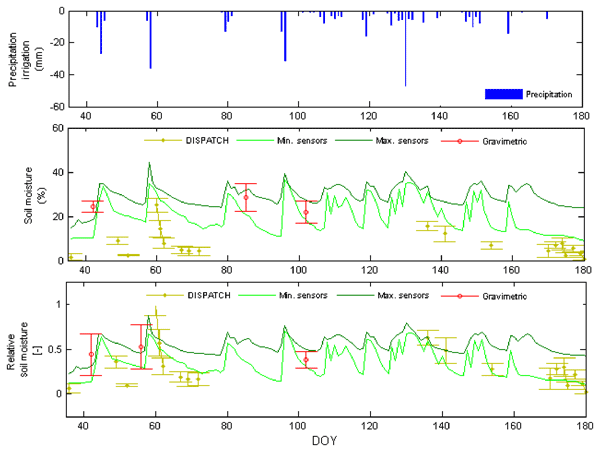Click Max. sensors legend line in Relative soil moisture panel

tap(364, 295)
